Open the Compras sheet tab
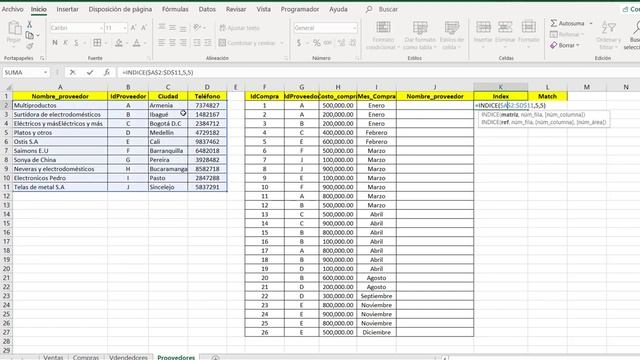 86,357
